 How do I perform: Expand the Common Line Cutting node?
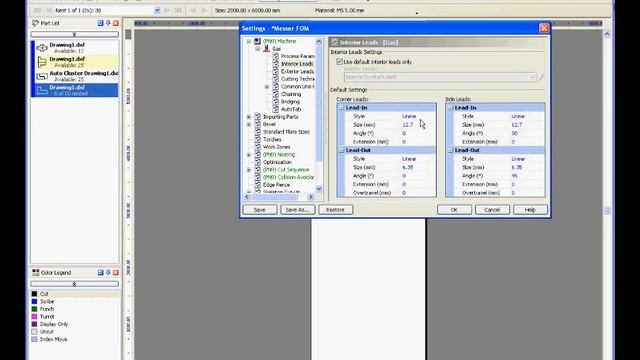click(267, 87)
